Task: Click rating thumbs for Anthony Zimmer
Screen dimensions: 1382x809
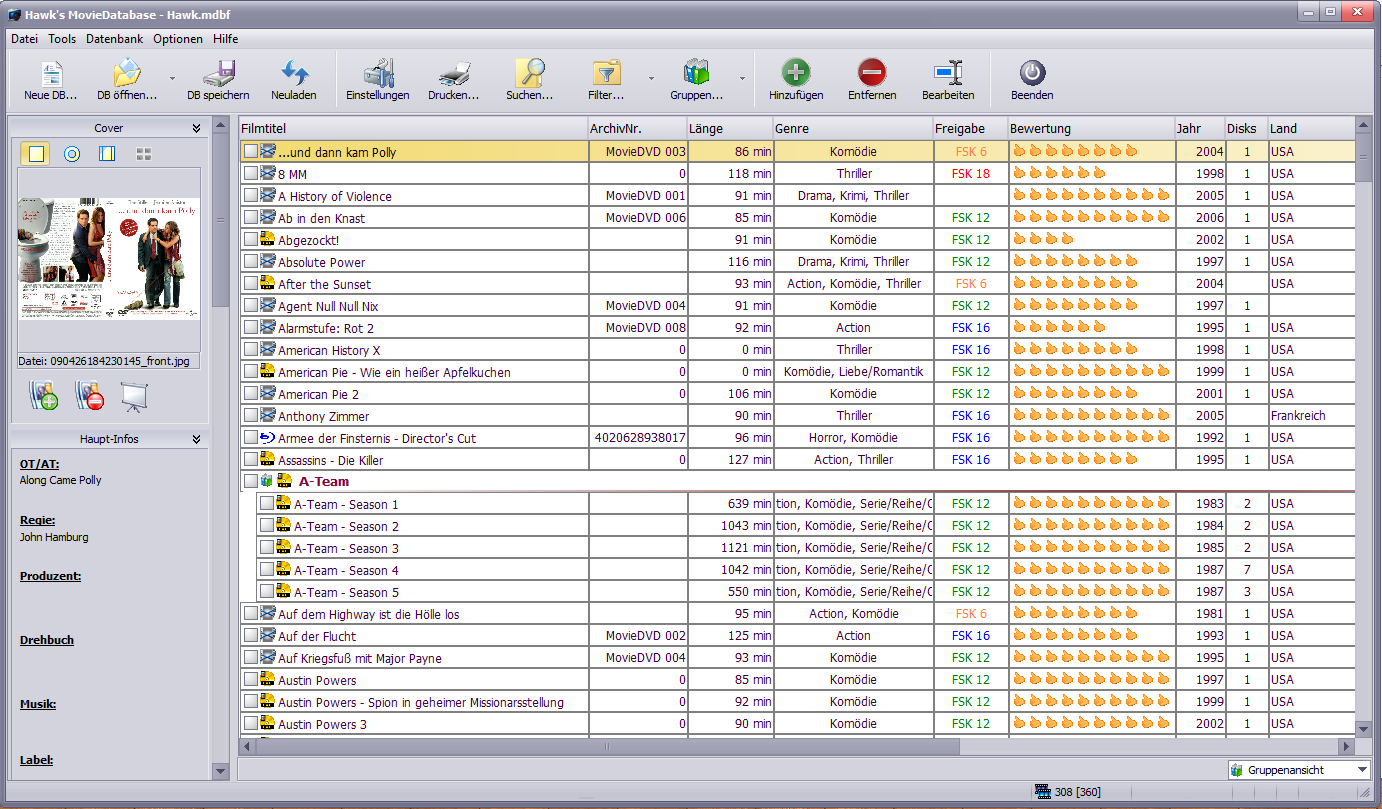Action: coord(1091,416)
